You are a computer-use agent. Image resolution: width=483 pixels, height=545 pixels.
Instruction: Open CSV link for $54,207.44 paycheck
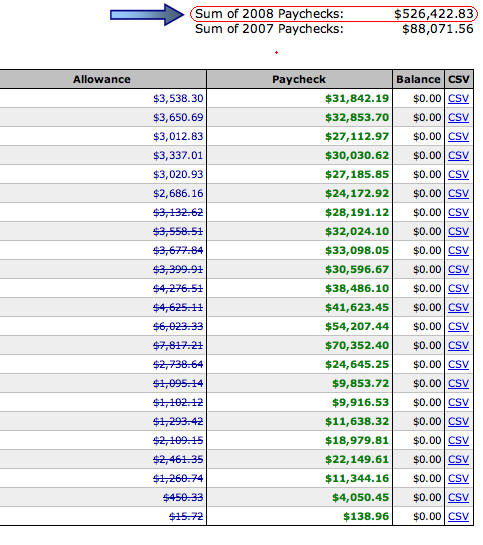(458, 327)
